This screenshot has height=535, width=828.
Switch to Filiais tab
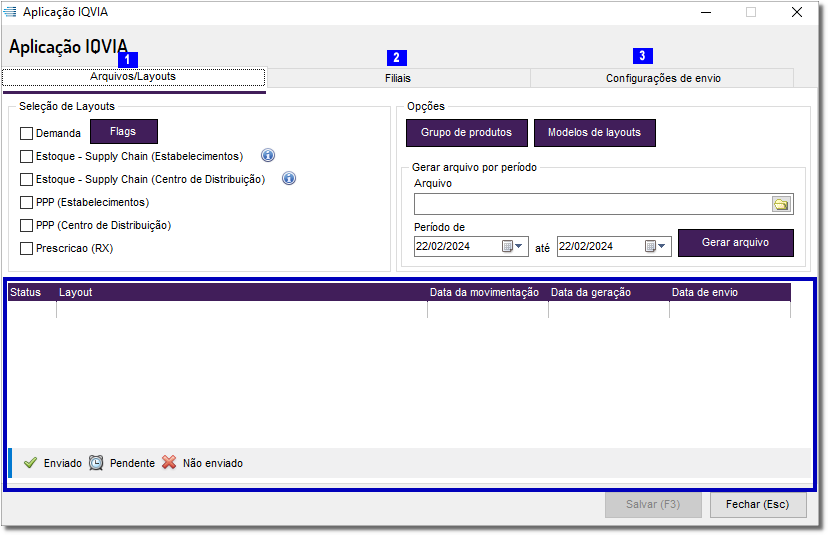tap(398, 78)
